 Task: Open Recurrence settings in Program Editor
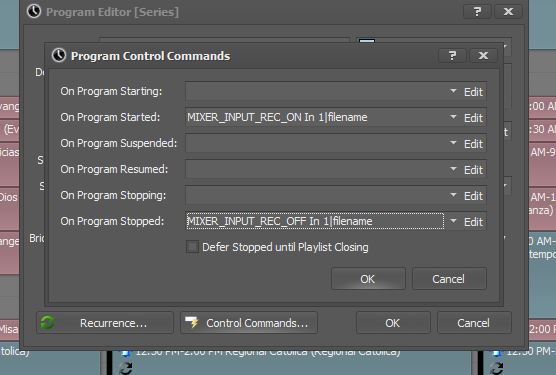pos(105,323)
